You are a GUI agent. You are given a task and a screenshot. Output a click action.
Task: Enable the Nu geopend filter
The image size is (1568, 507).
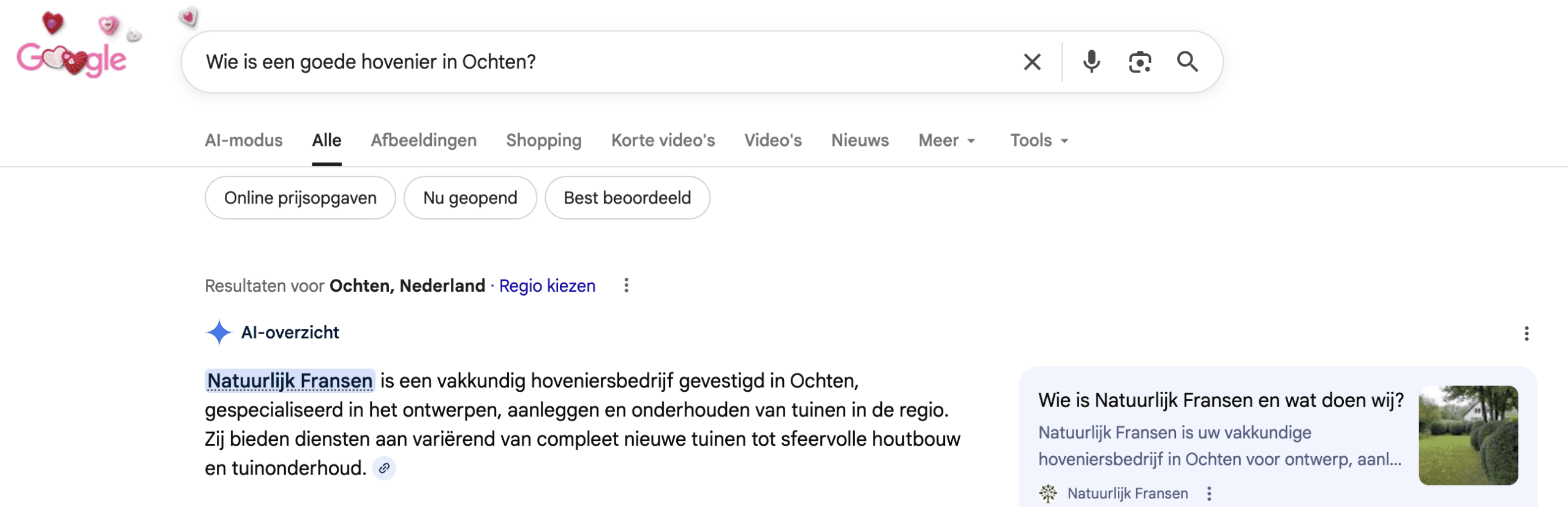tap(470, 197)
